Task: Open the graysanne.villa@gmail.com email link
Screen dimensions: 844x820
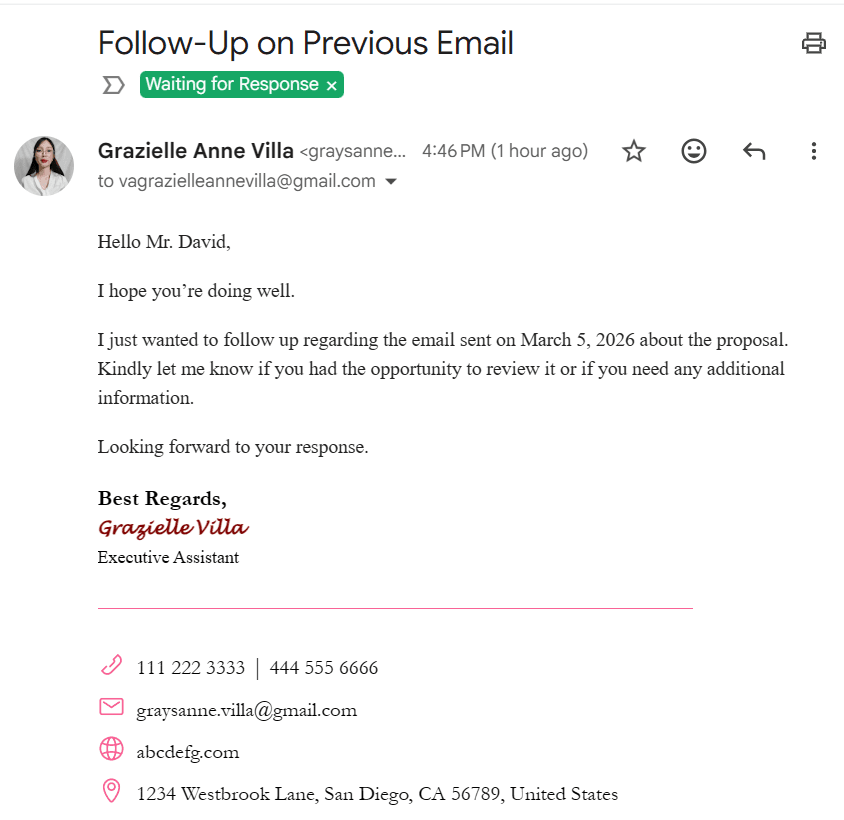Action: (247, 711)
